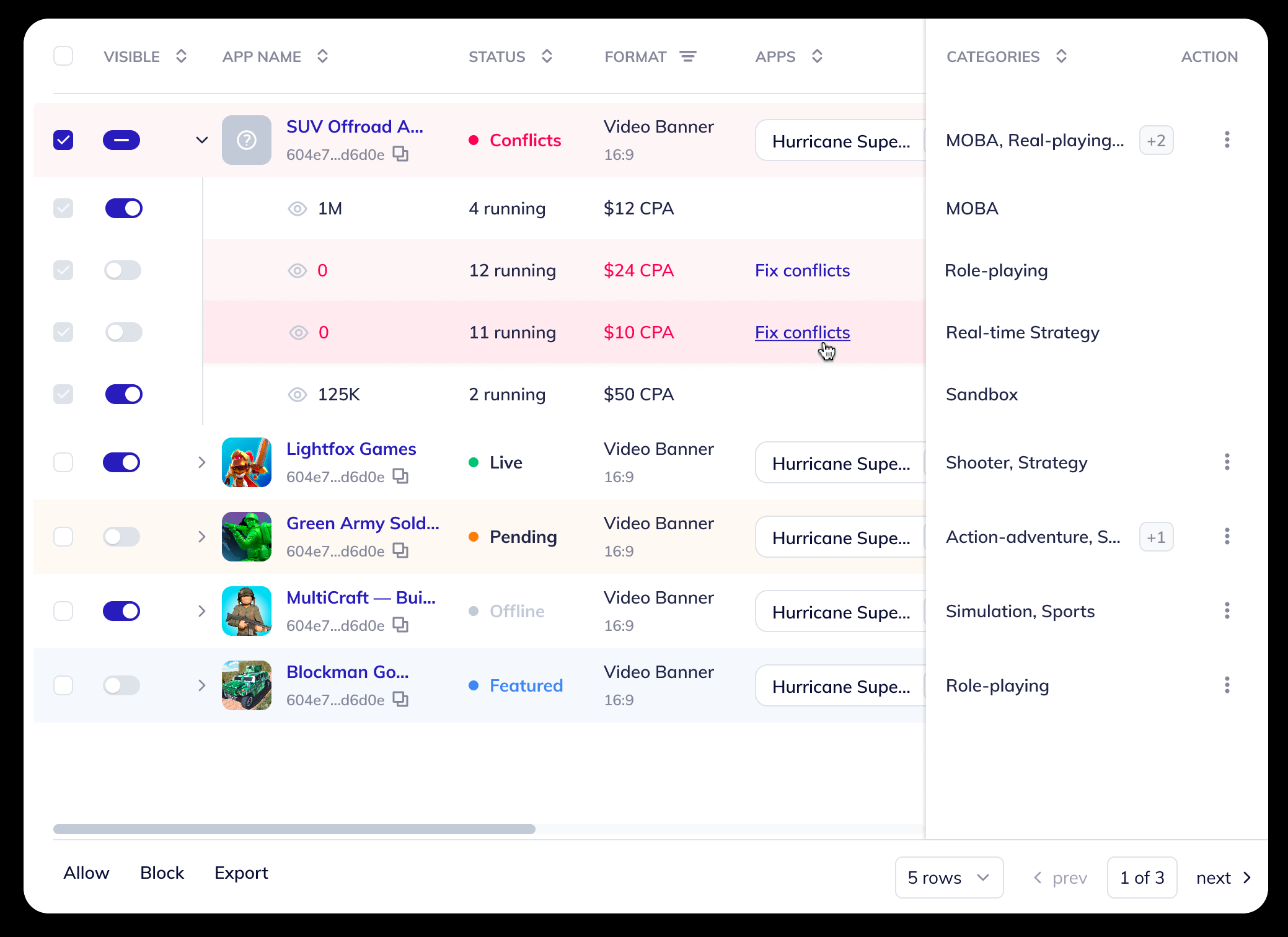This screenshot has height=937, width=1288.
Task: Expand the Blockman Go... row details
Action: [x=200, y=685]
